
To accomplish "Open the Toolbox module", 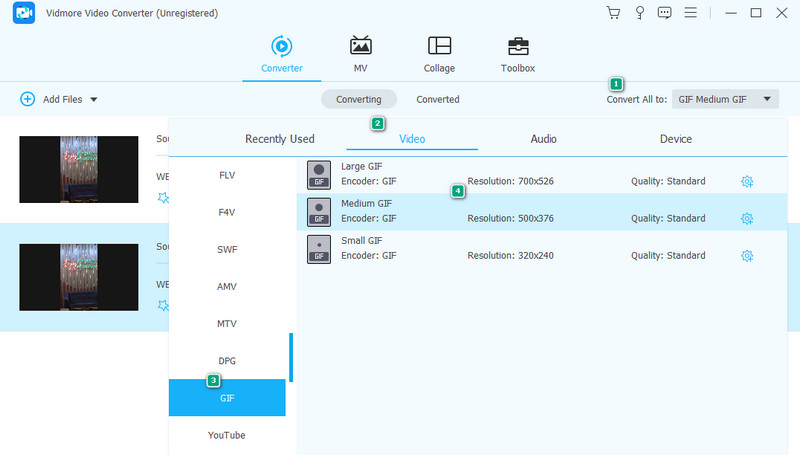I will point(517,54).
